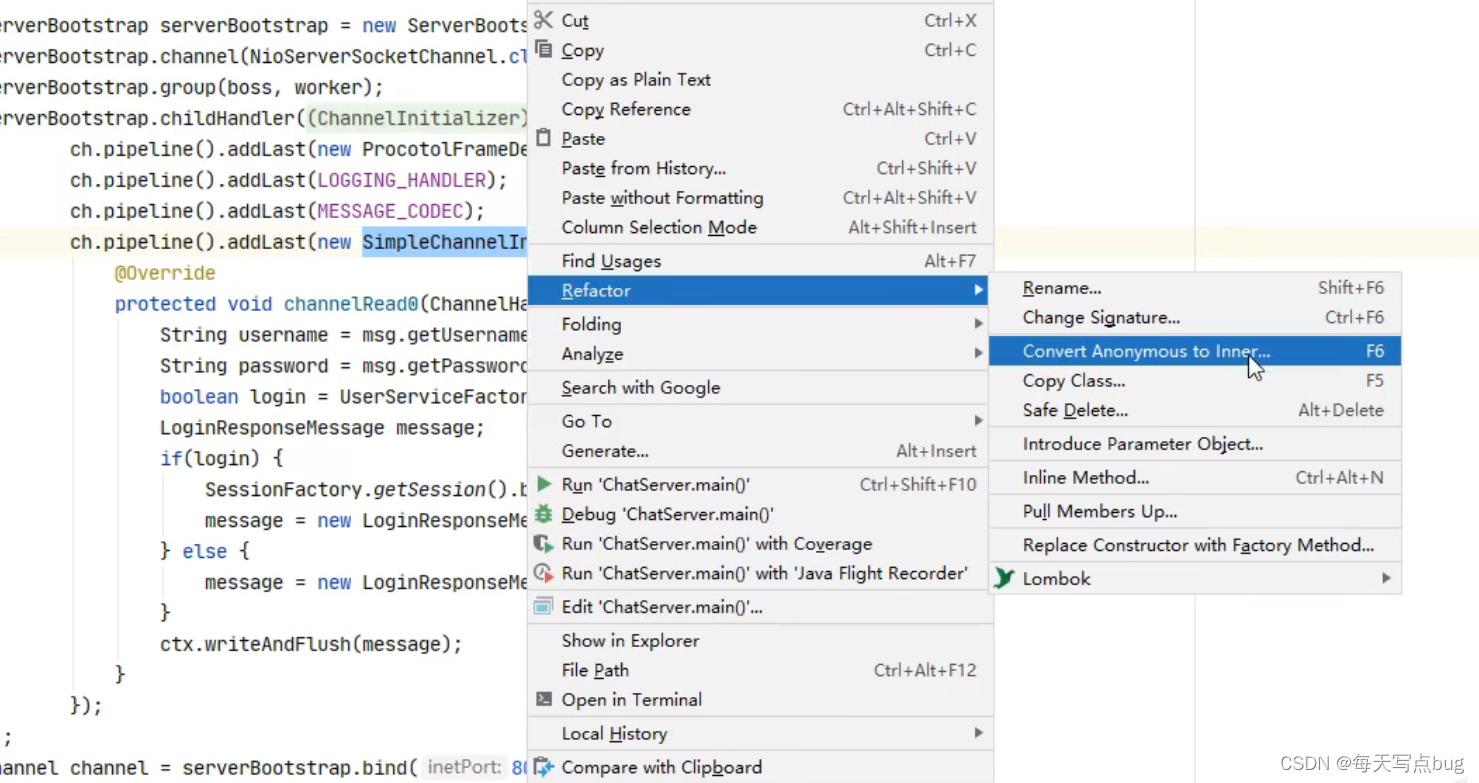Screen dimensions: 1479x783
Task: Choose Copy from the context menu
Action: pos(760,50)
